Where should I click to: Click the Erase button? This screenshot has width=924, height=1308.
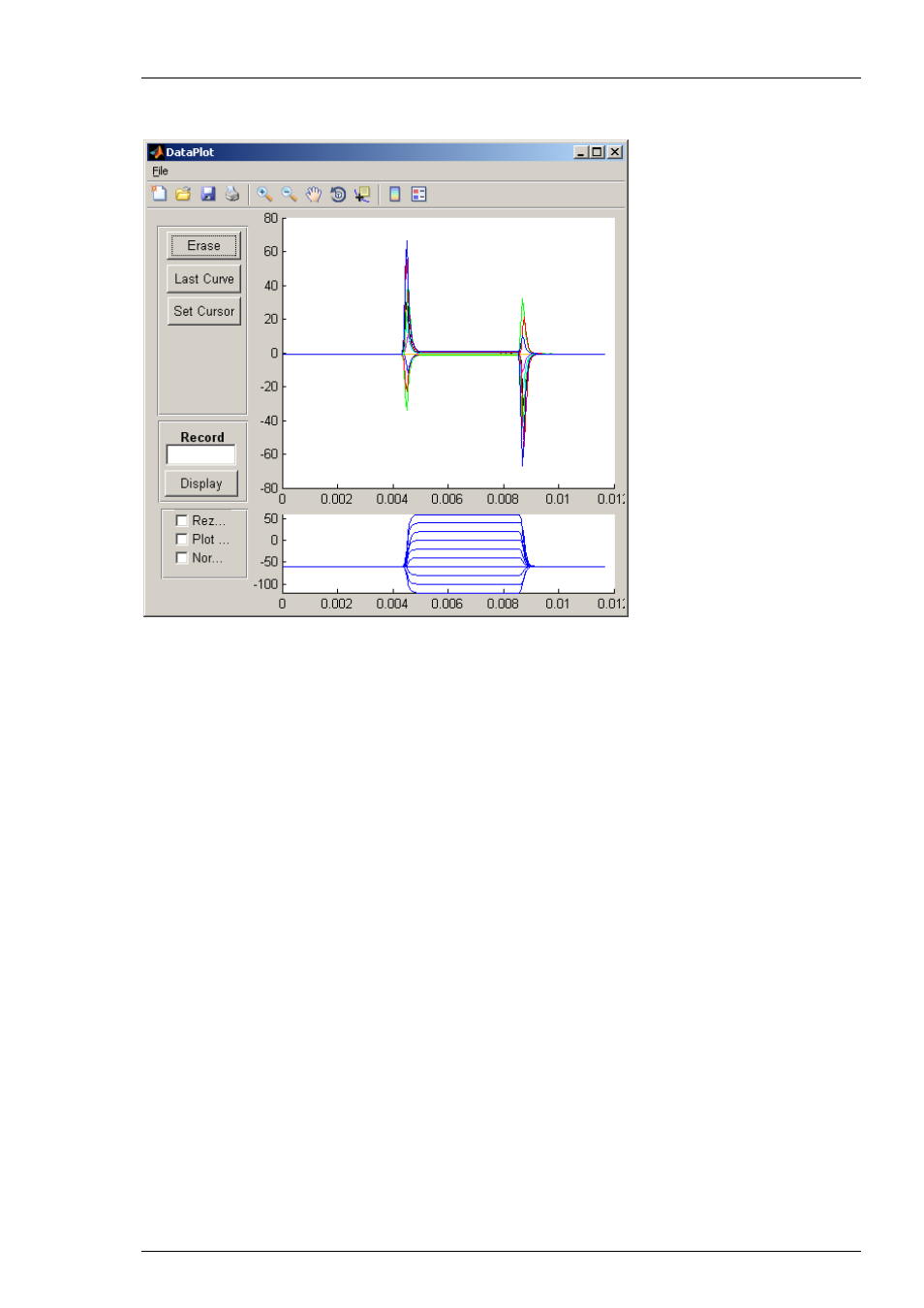[x=203, y=246]
